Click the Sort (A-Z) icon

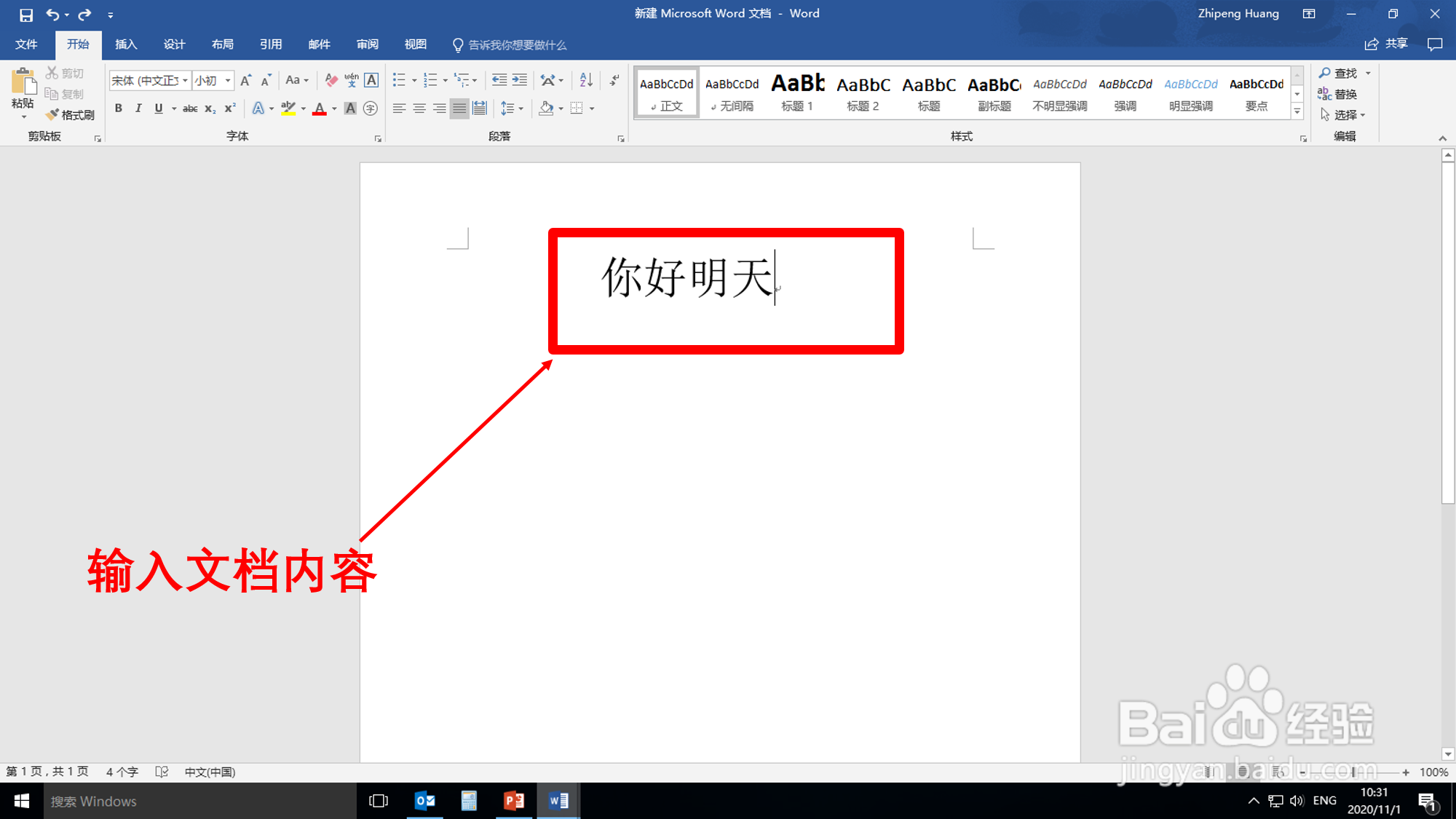pos(586,80)
